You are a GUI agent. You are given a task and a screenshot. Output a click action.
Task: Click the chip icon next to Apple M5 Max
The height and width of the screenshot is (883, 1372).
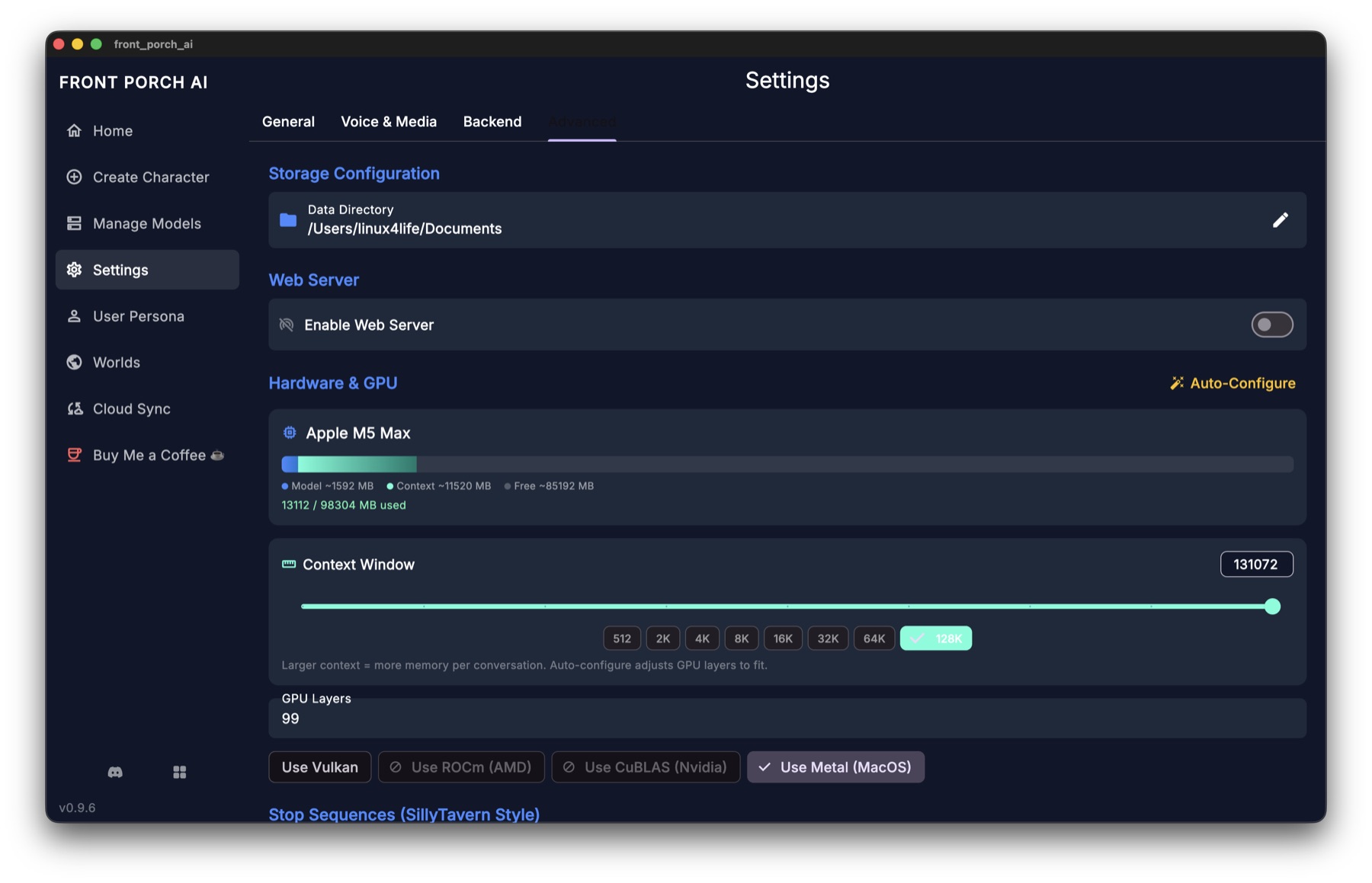pos(290,433)
